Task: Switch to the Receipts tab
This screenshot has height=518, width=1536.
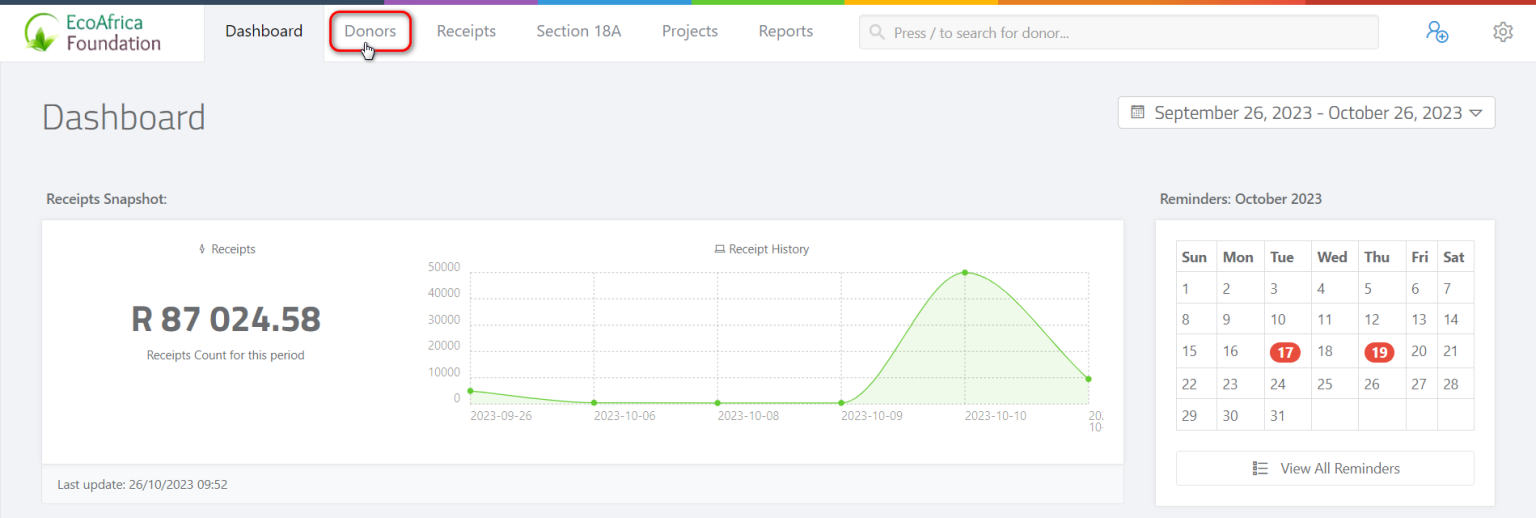Action: [466, 31]
